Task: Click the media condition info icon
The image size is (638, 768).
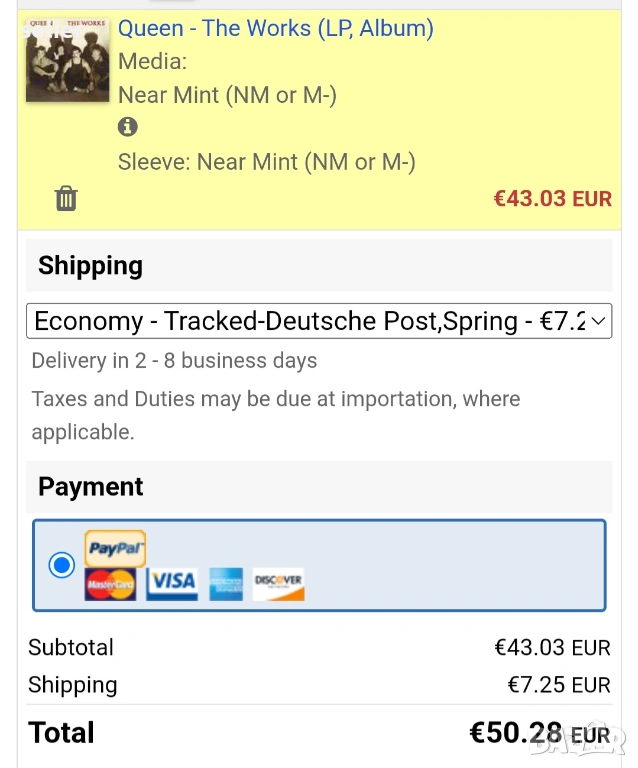Action: coord(128,127)
